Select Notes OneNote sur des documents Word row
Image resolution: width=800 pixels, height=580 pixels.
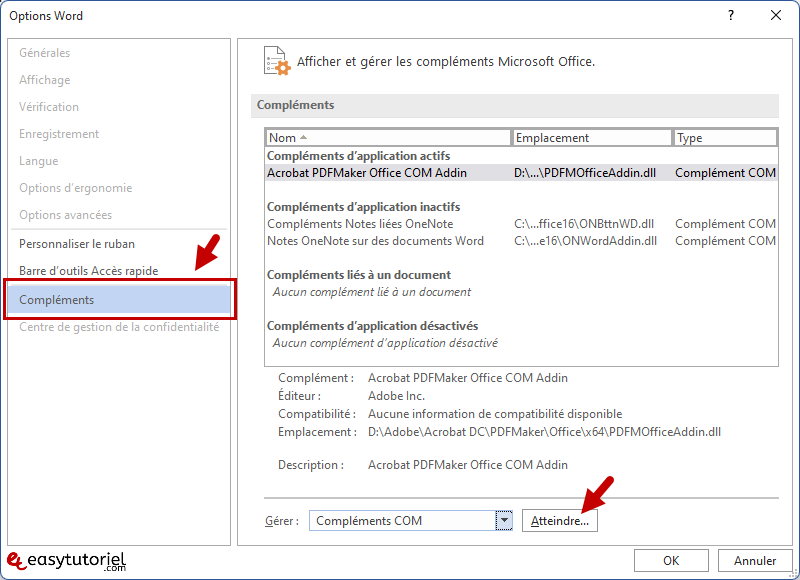click(x=521, y=241)
